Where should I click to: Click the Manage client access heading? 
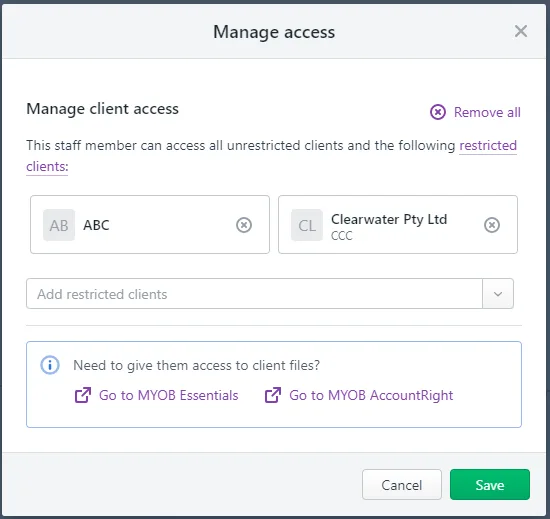coord(102,109)
